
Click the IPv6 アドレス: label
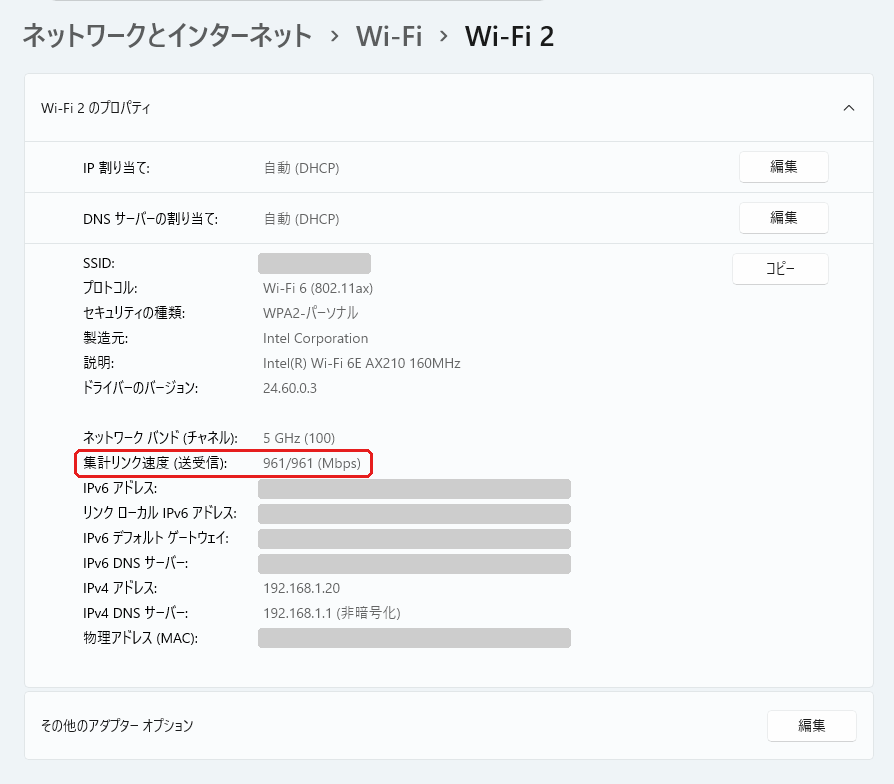[x=120, y=488]
